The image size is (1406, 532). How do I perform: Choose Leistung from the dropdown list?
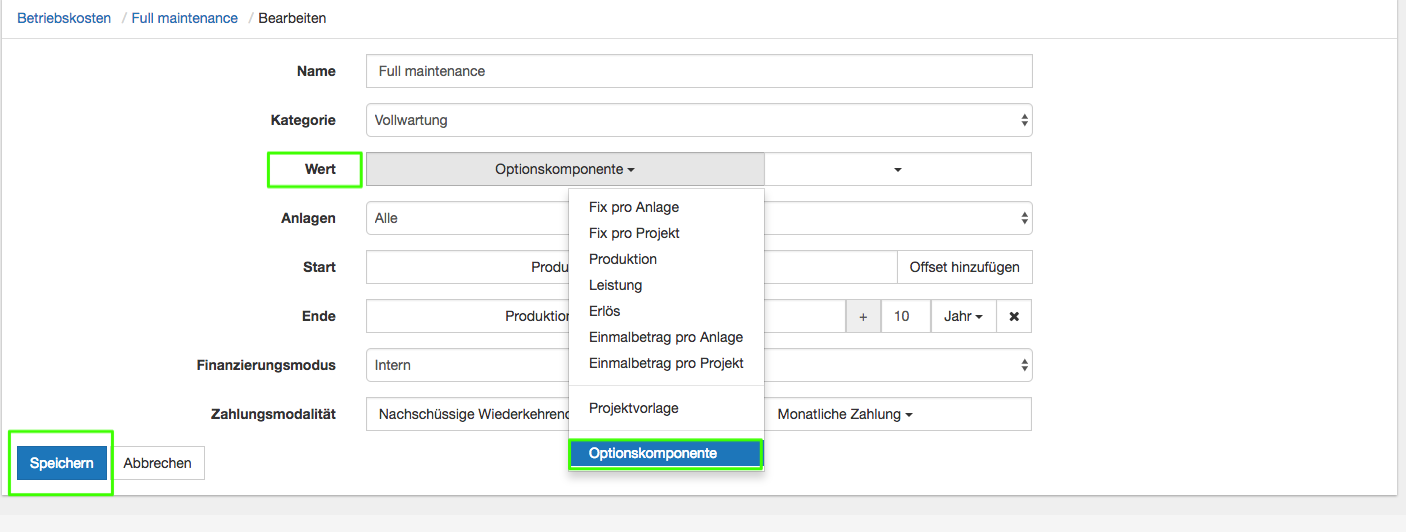click(615, 285)
